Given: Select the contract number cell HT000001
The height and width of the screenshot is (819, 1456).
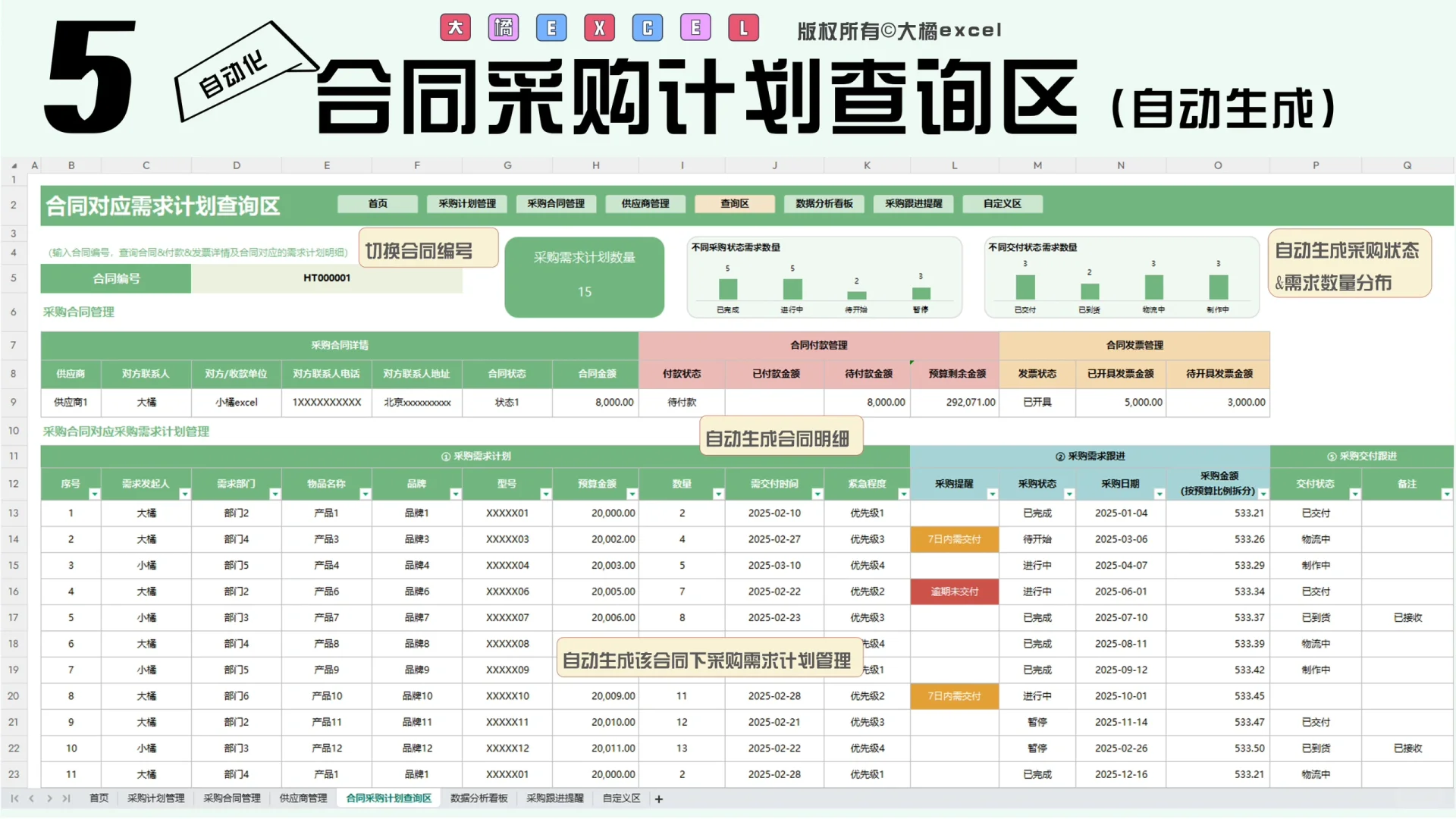Looking at the screenshot, I should pyautogui.click(x=327, y=278).
